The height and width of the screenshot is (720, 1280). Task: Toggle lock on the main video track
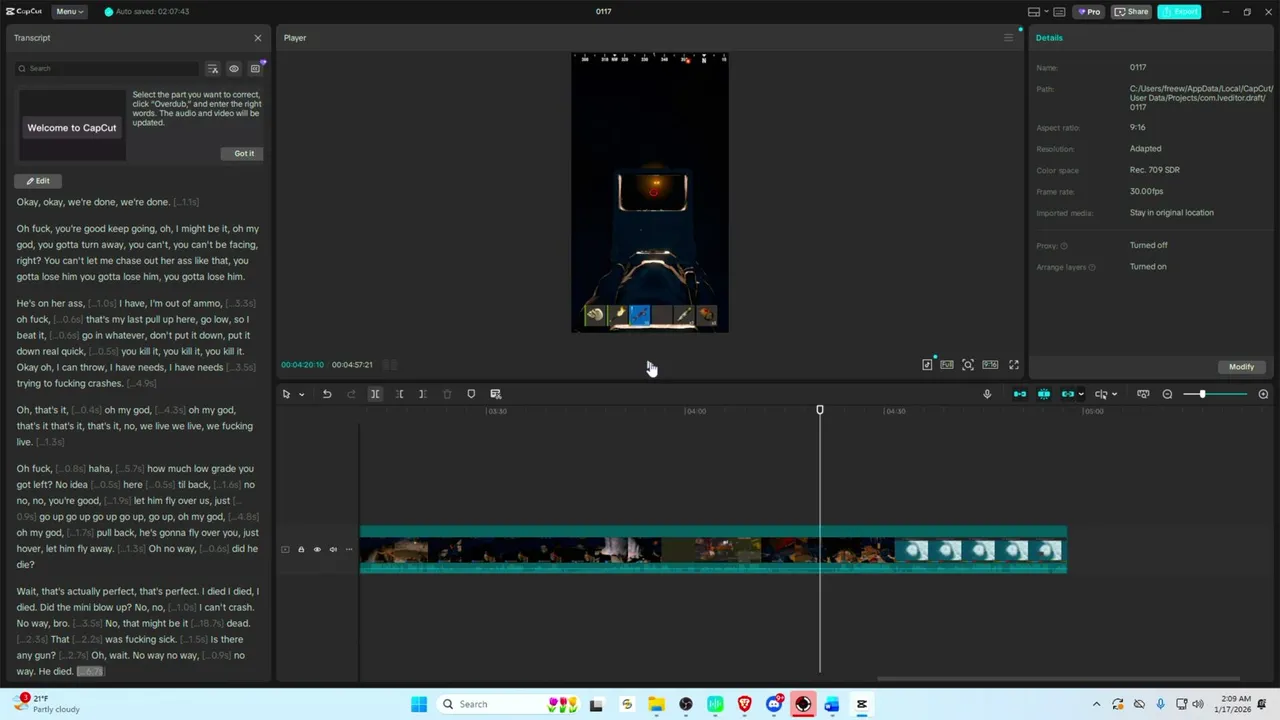301,549
